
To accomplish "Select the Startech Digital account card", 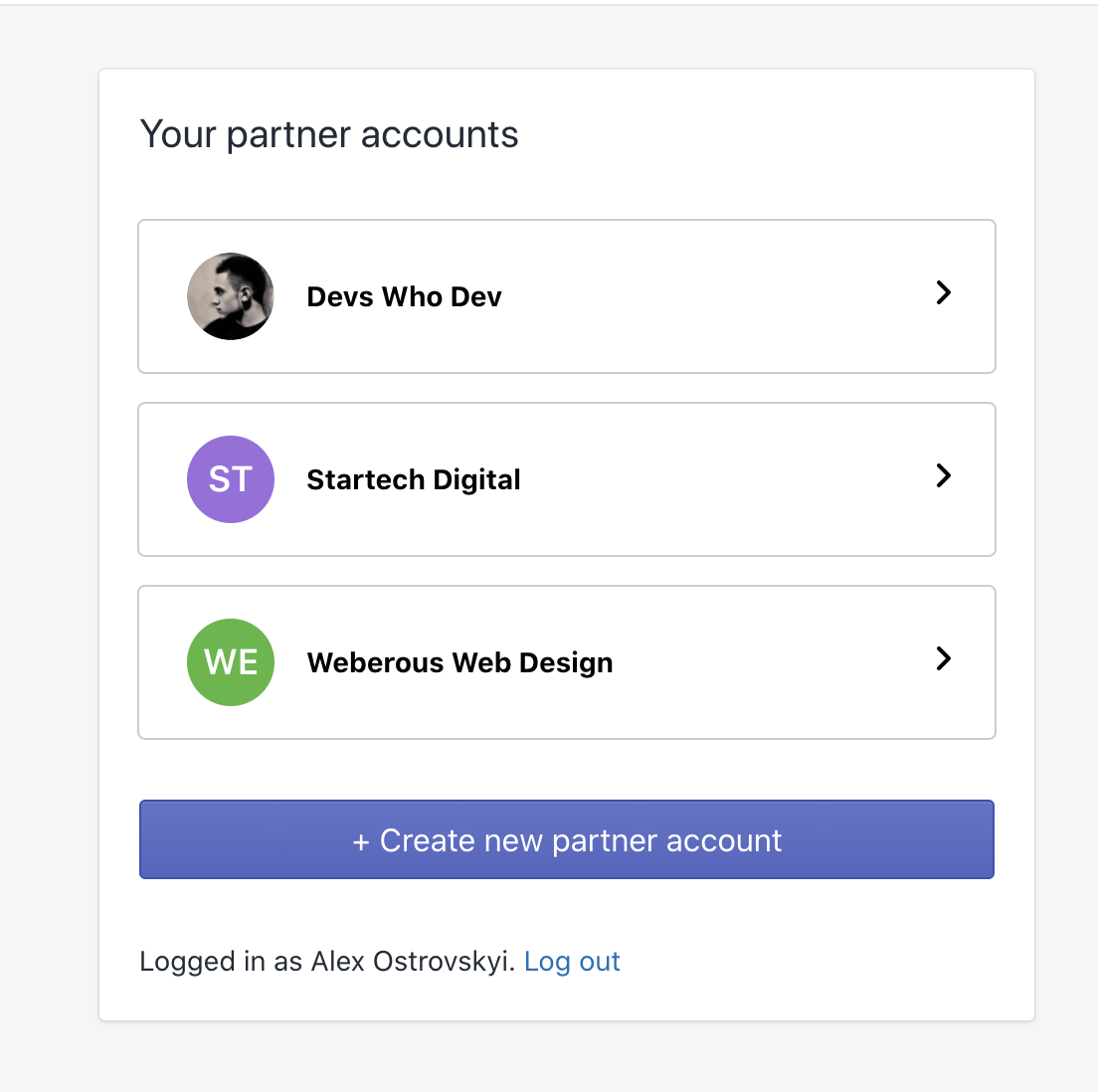I will pyautogui.click(x=567, y=479).
